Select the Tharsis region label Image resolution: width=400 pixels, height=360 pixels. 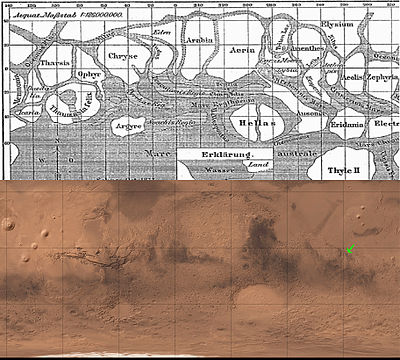[x=55, y=63]
